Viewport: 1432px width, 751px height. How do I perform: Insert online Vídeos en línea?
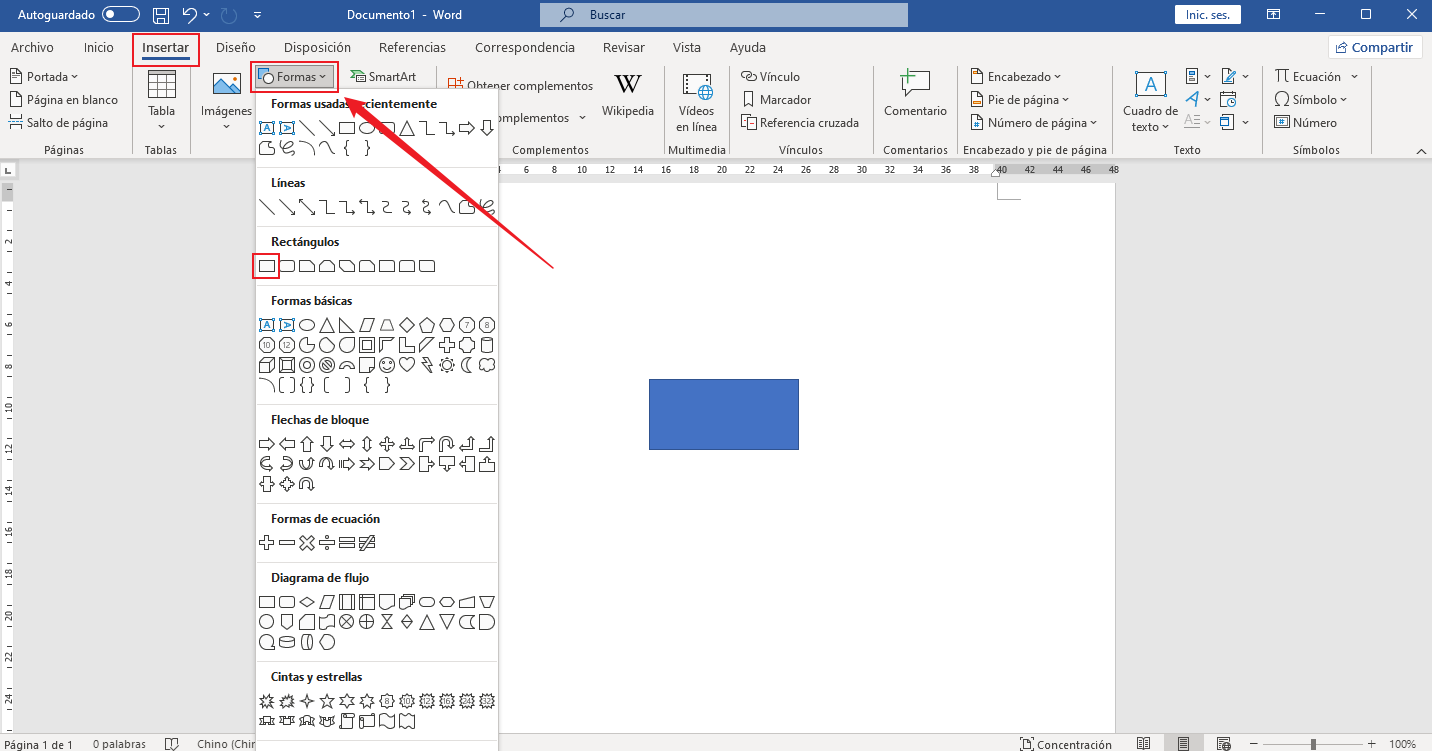coord(696,102)
